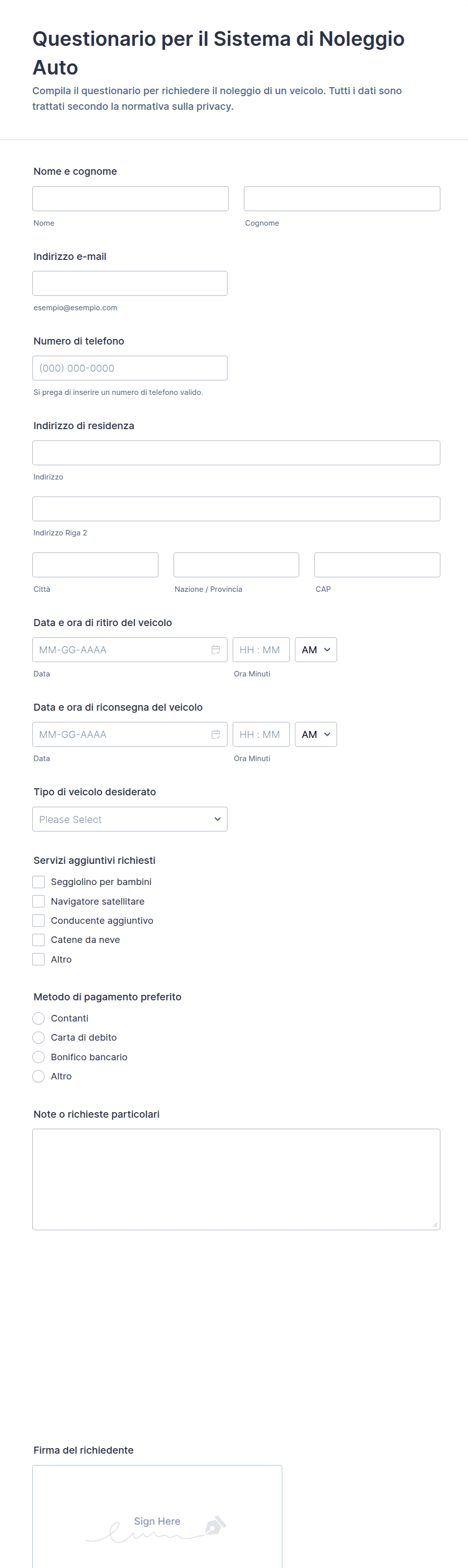Tick the Catene da neve checkbox

[x=39, y=939]
